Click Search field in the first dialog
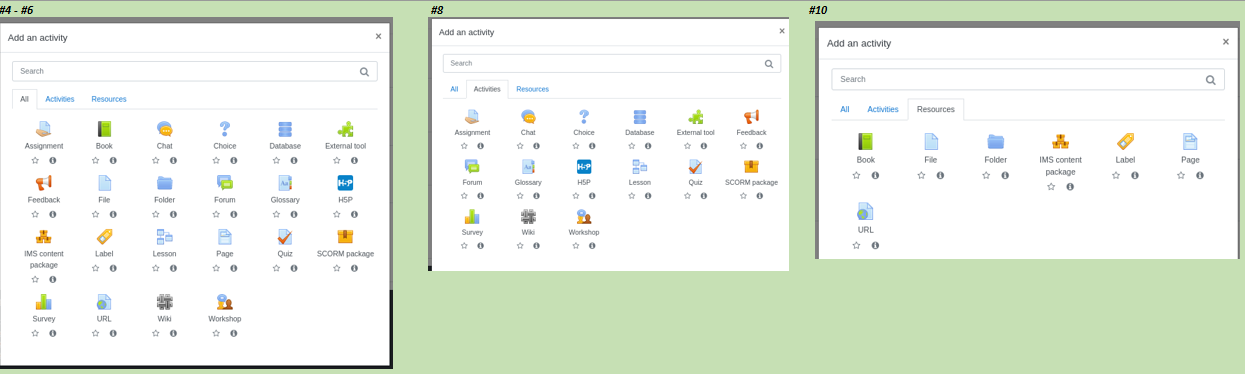 pyautogui.click(x=195, y=71)
